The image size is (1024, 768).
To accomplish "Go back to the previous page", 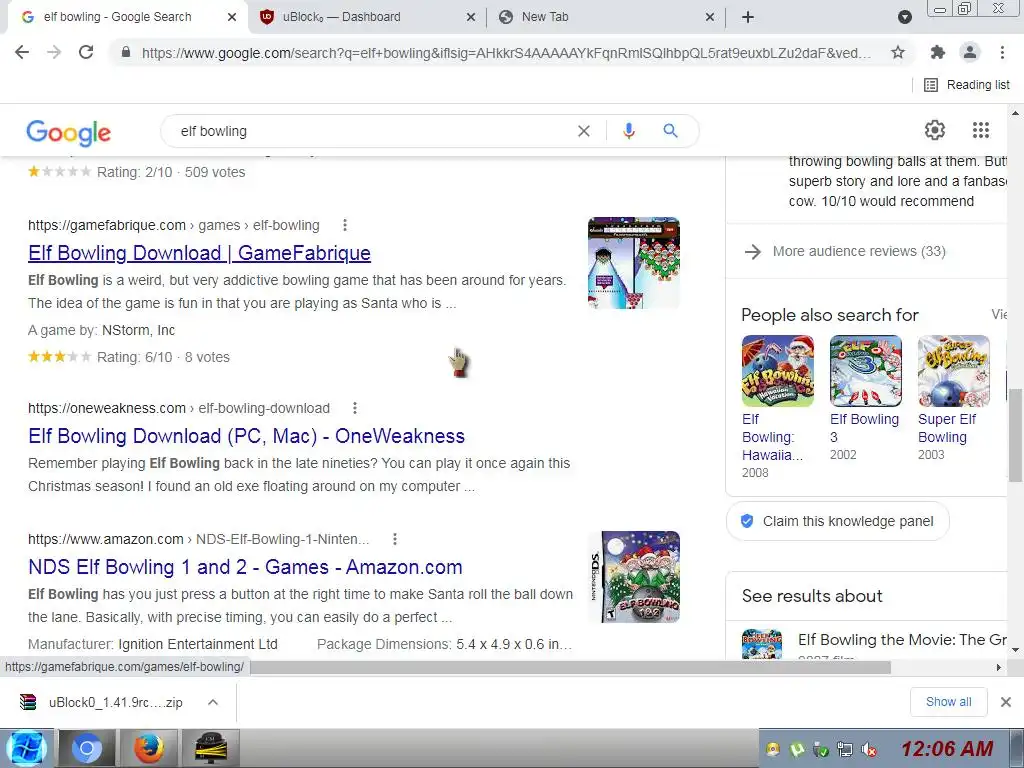I will pyautogui.click(x=22, y=52).
